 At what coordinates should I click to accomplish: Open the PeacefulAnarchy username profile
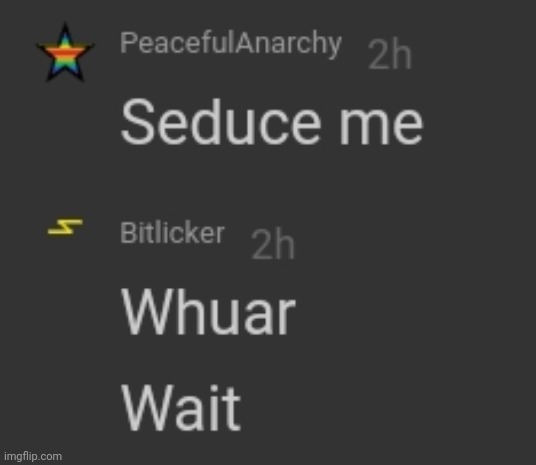click(x=231, y=43)
